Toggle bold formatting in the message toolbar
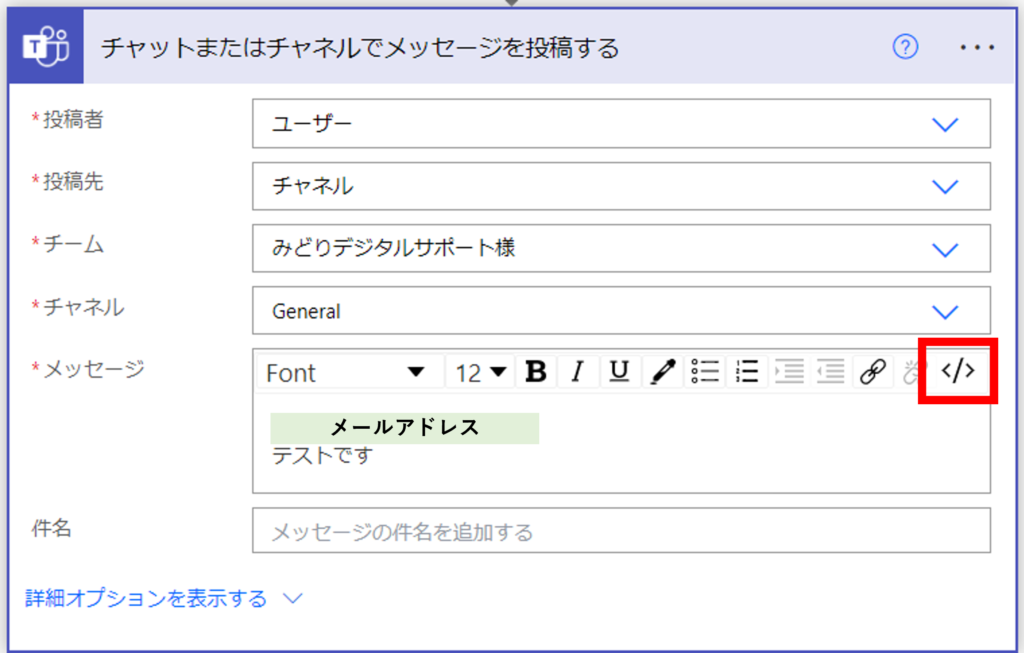1024x653 pixels. pyautogui.click(x=536, y=371)
